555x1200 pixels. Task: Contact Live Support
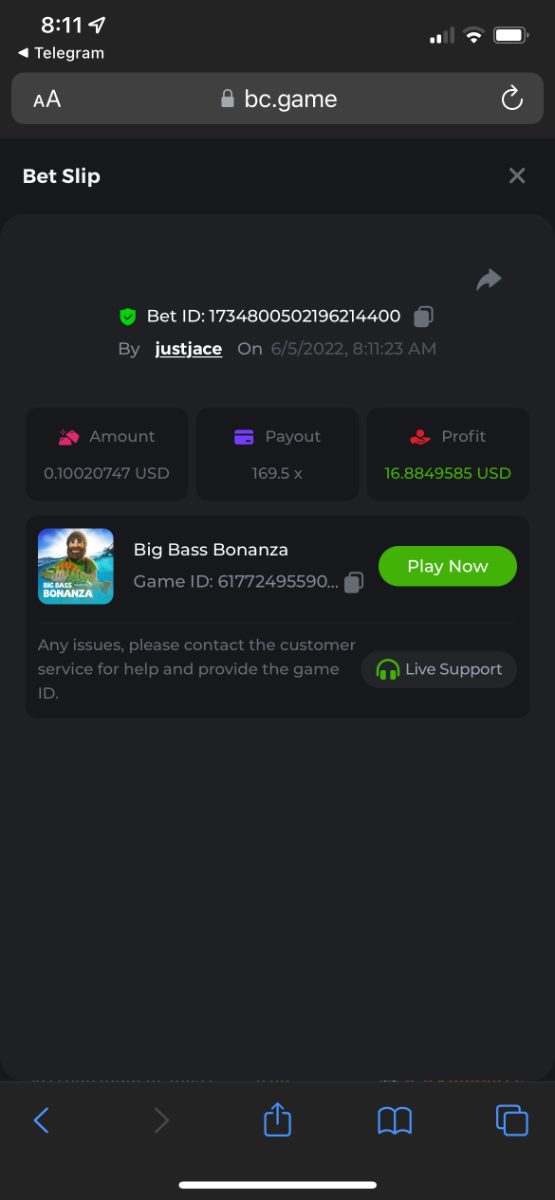pos(439,669)
